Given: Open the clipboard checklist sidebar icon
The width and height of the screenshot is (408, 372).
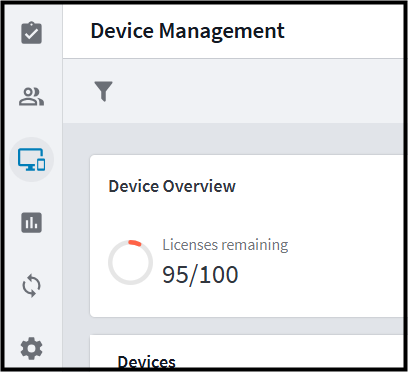Looking at the screenshot, I should pos(32,33).
